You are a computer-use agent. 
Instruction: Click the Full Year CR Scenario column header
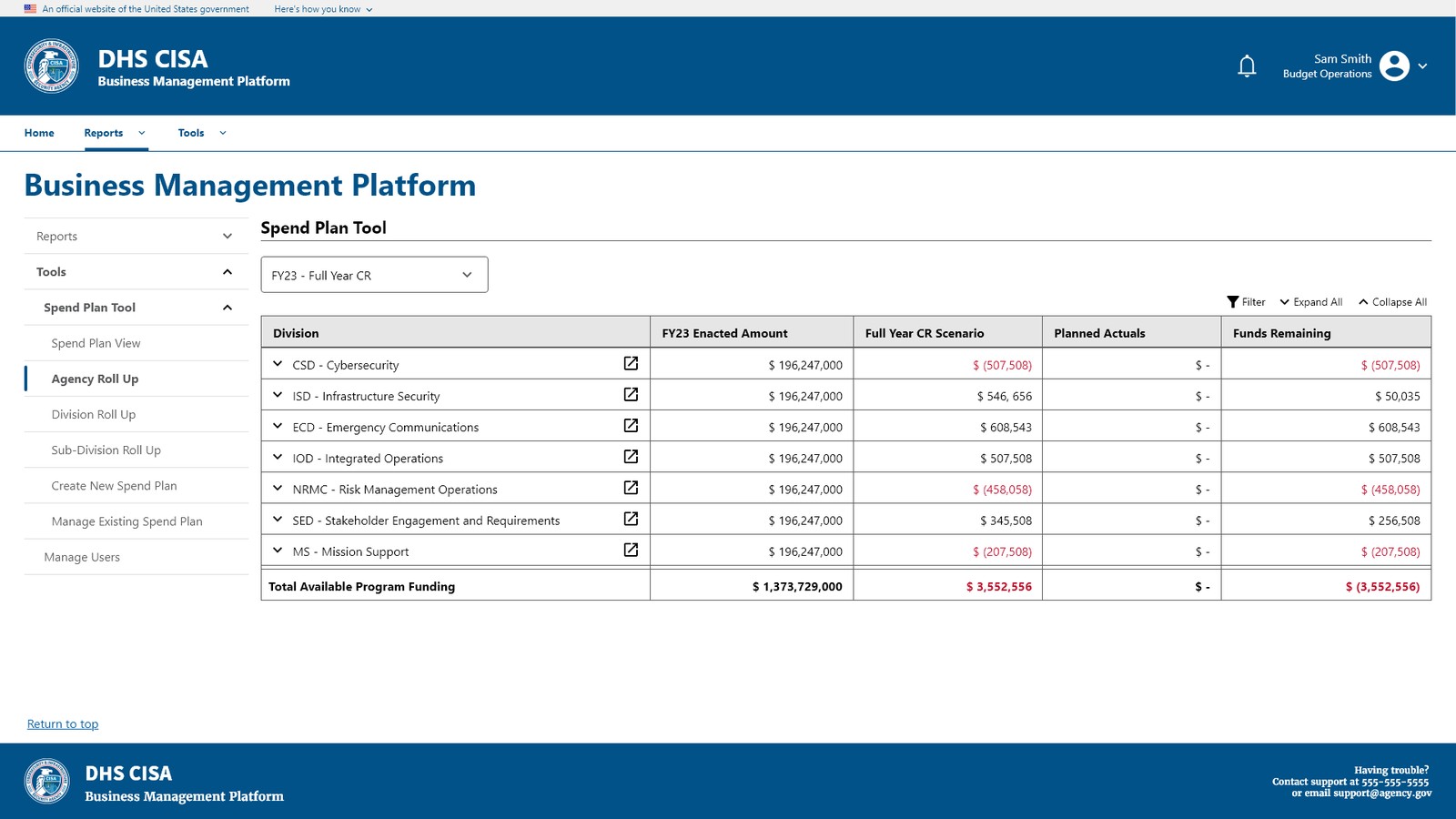pos(947,333)
